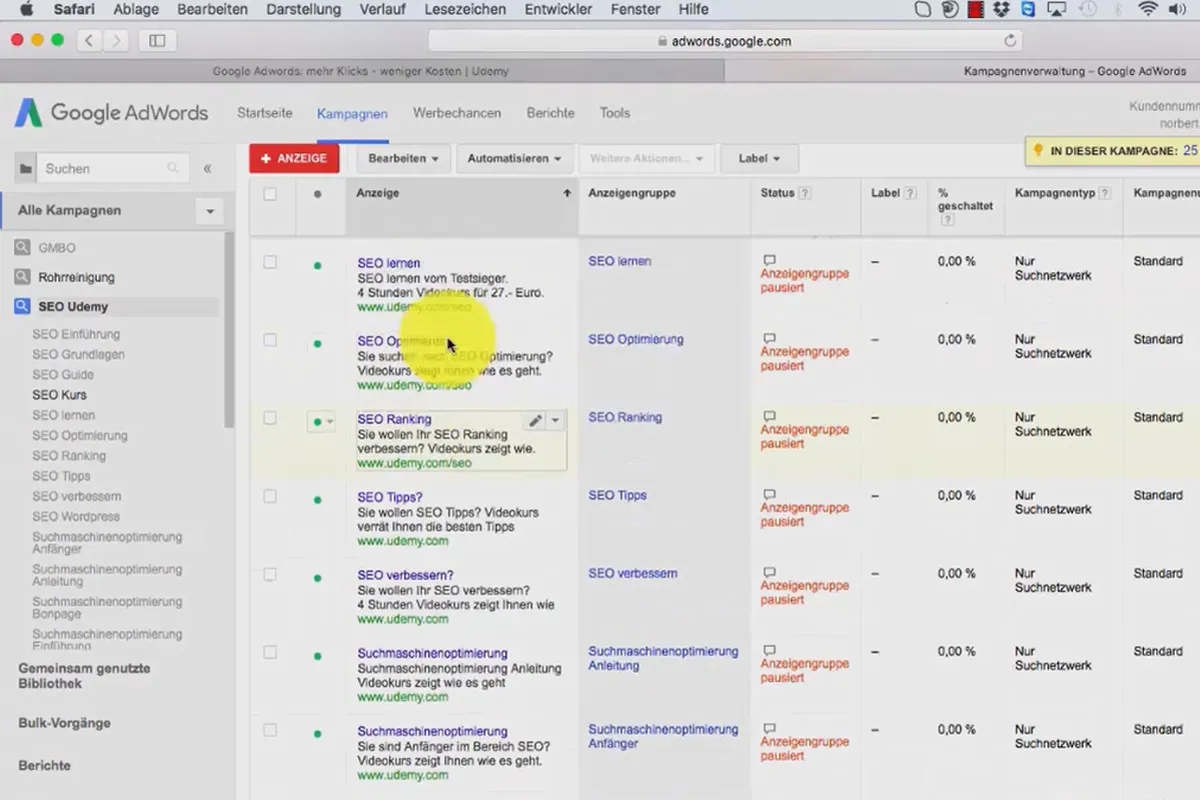This screenshot has width=1200, height=800.
Task: Click the SEO Tipps? ad headline
Action: (x=390, y=497)
